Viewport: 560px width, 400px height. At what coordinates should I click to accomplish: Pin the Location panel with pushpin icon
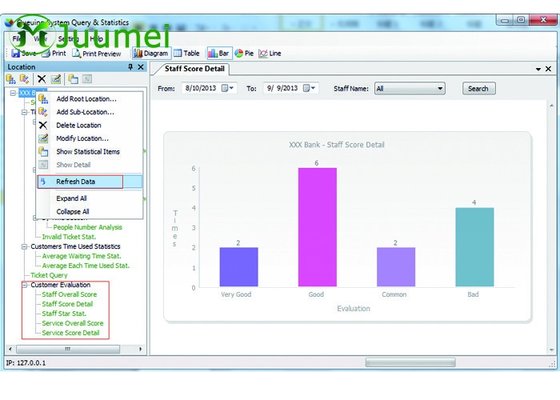[x=130, y=67]
